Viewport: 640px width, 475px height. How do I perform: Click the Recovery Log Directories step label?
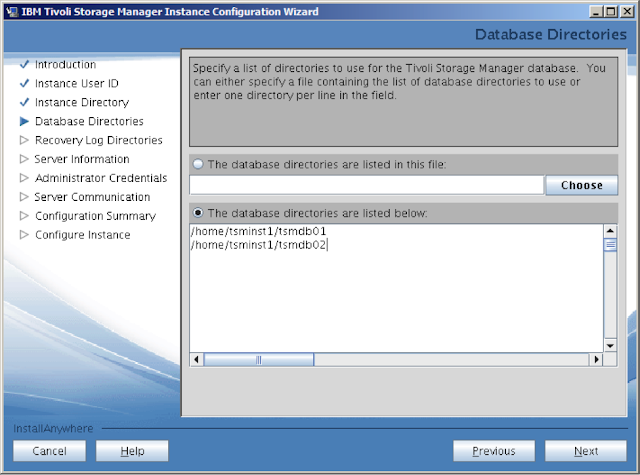(99, 140)
